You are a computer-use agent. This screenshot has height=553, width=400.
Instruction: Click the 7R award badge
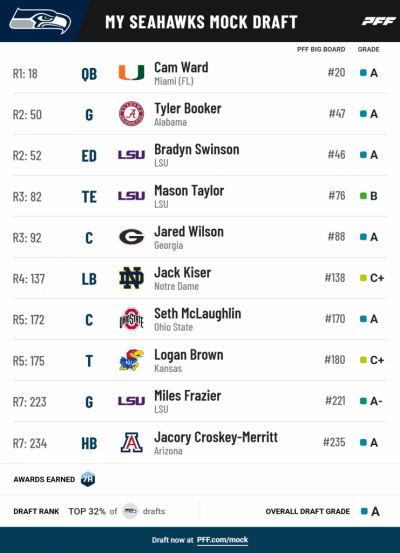tap(88, 479)
